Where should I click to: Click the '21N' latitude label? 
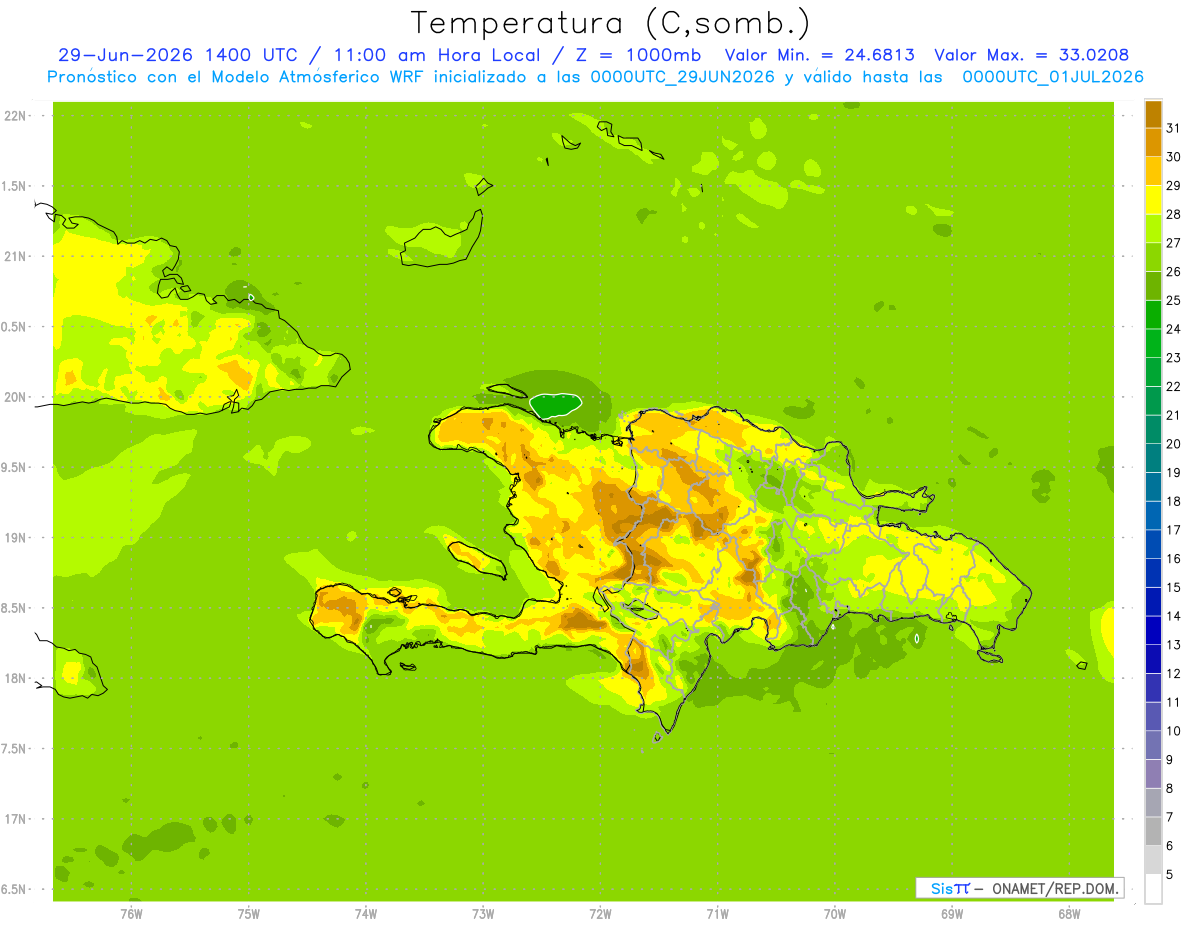click(16, 256)
